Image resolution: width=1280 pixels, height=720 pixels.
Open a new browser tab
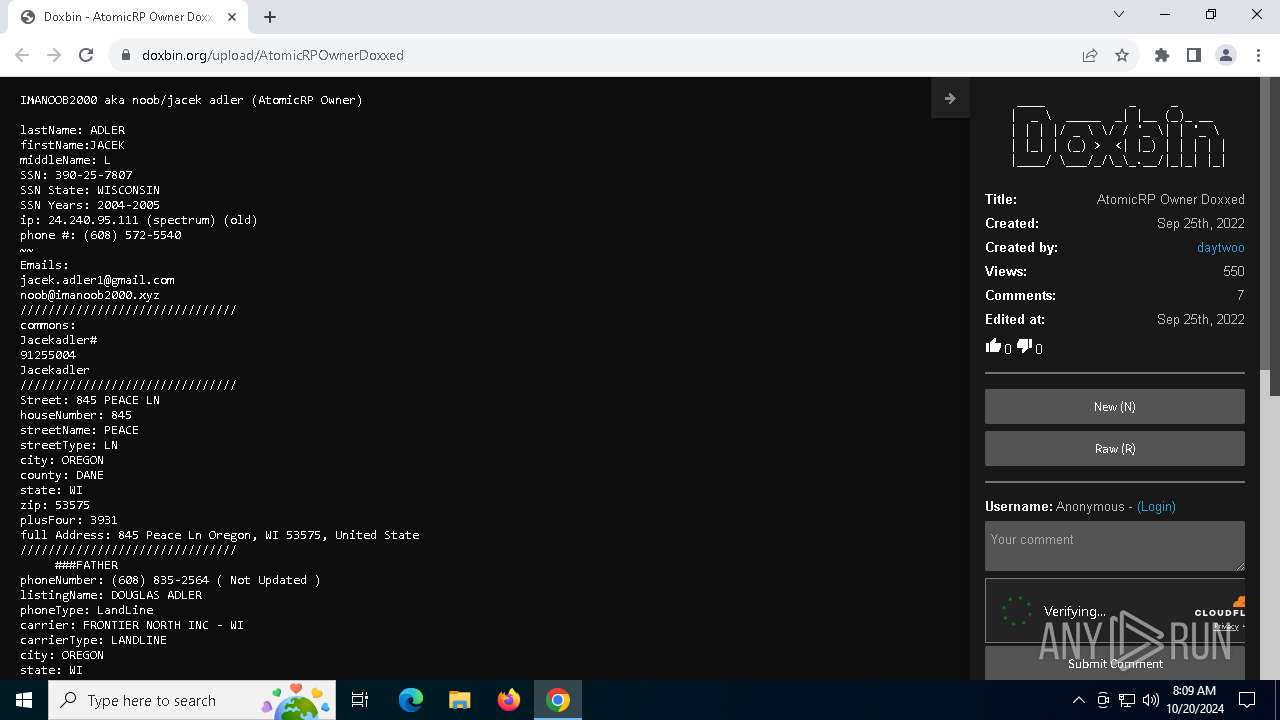[x=270, y=17]
